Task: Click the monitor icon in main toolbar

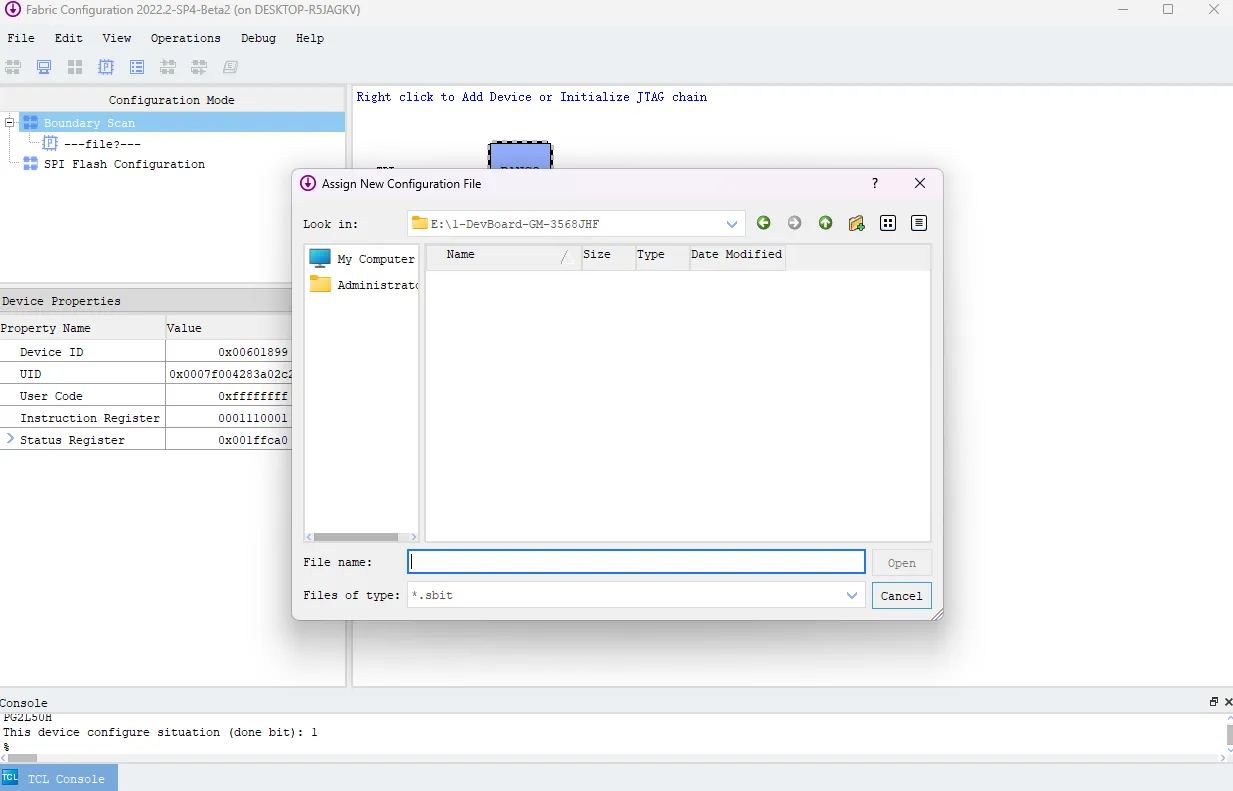Action: point(44,67)
